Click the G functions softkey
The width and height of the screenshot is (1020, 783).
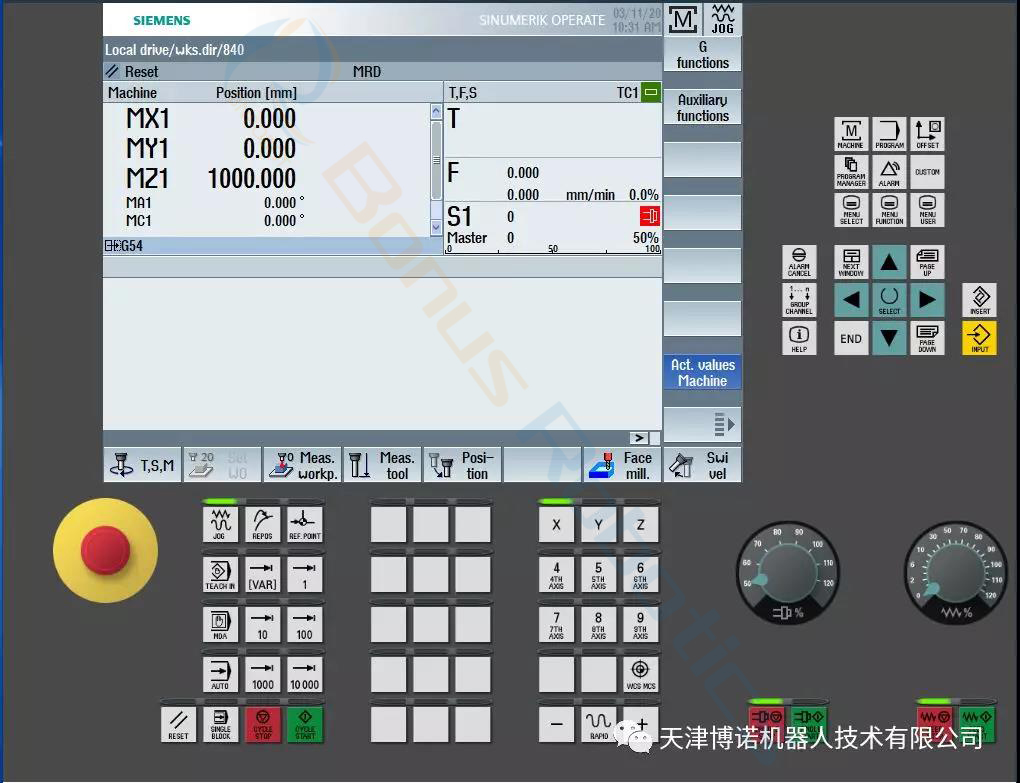pyautogui.click(x=702, y=55)
